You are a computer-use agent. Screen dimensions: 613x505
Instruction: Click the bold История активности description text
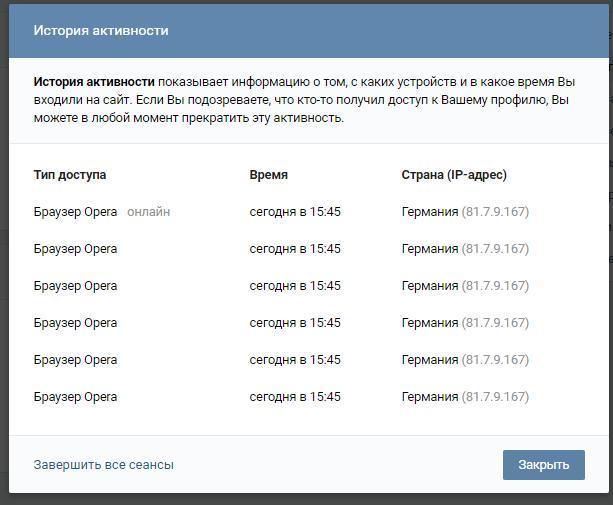click(94, 82)
